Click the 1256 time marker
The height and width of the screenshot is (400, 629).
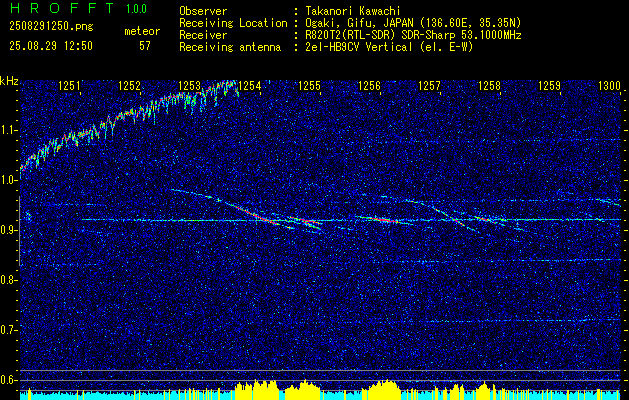[x=369, y=85]
